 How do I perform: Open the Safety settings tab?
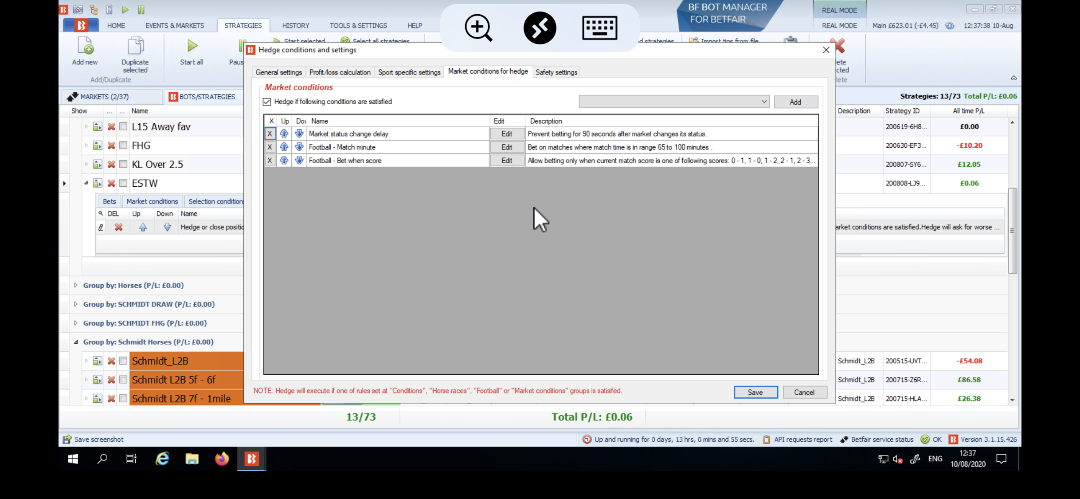coord(557,72)
